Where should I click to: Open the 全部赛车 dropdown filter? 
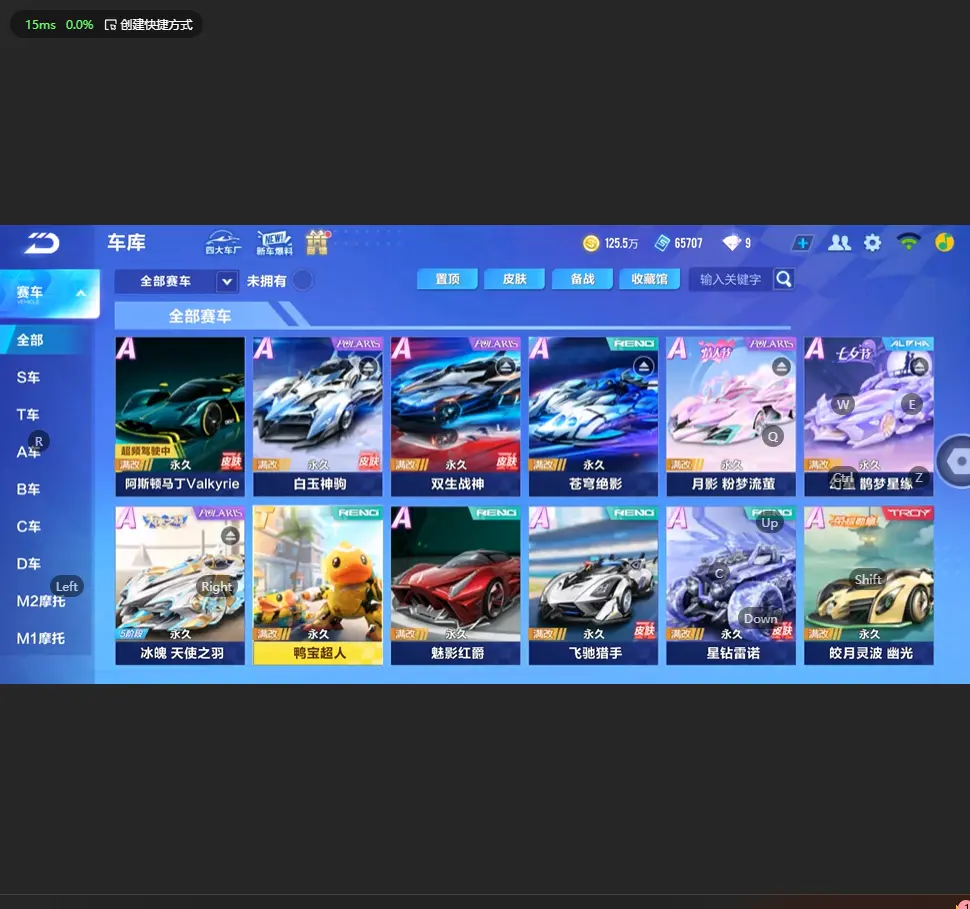pos(176,281)
